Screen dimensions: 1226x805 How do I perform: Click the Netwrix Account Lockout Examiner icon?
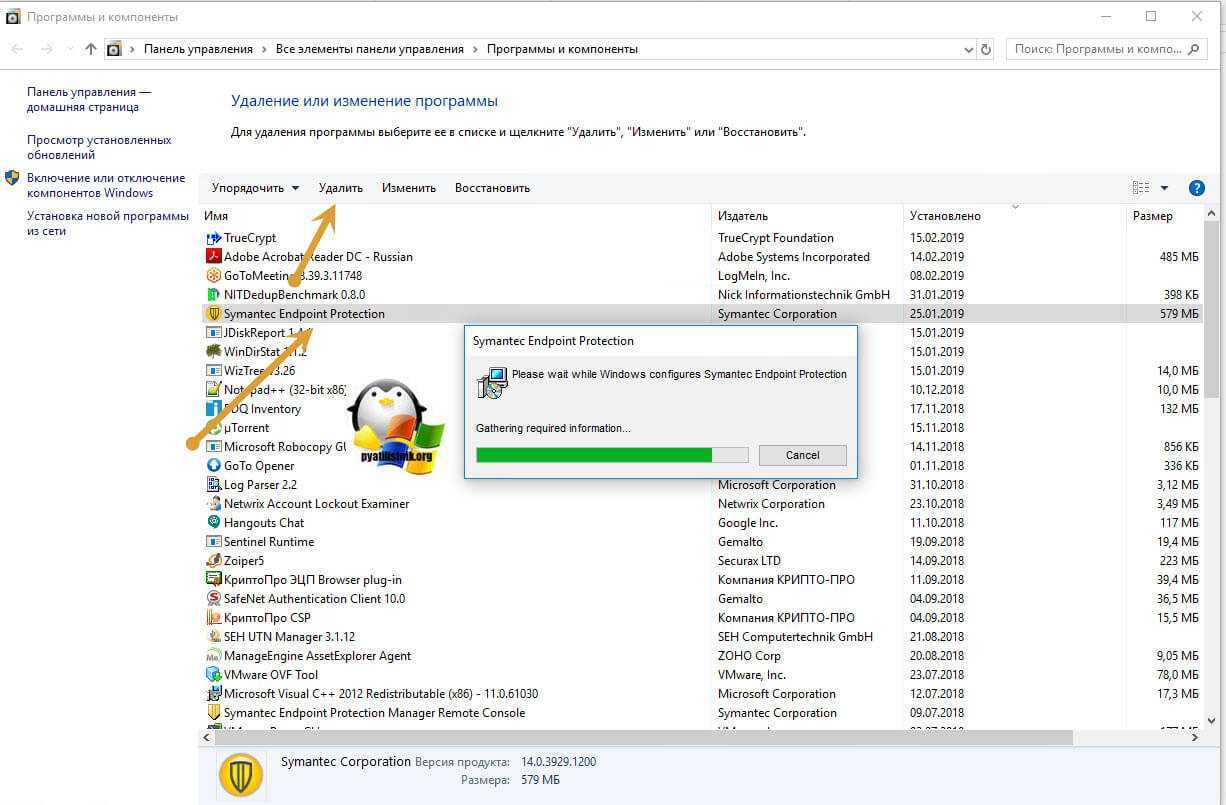point(213,504)
